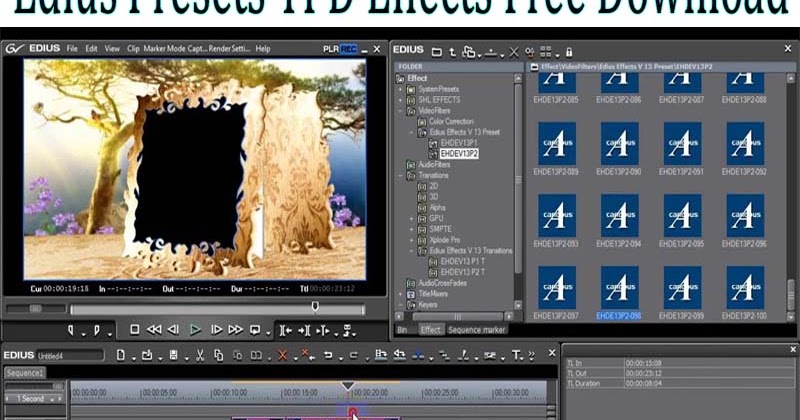Click the Undo arrow icon
The height and width of the screenshot is (420, 800).
(329, 355)
